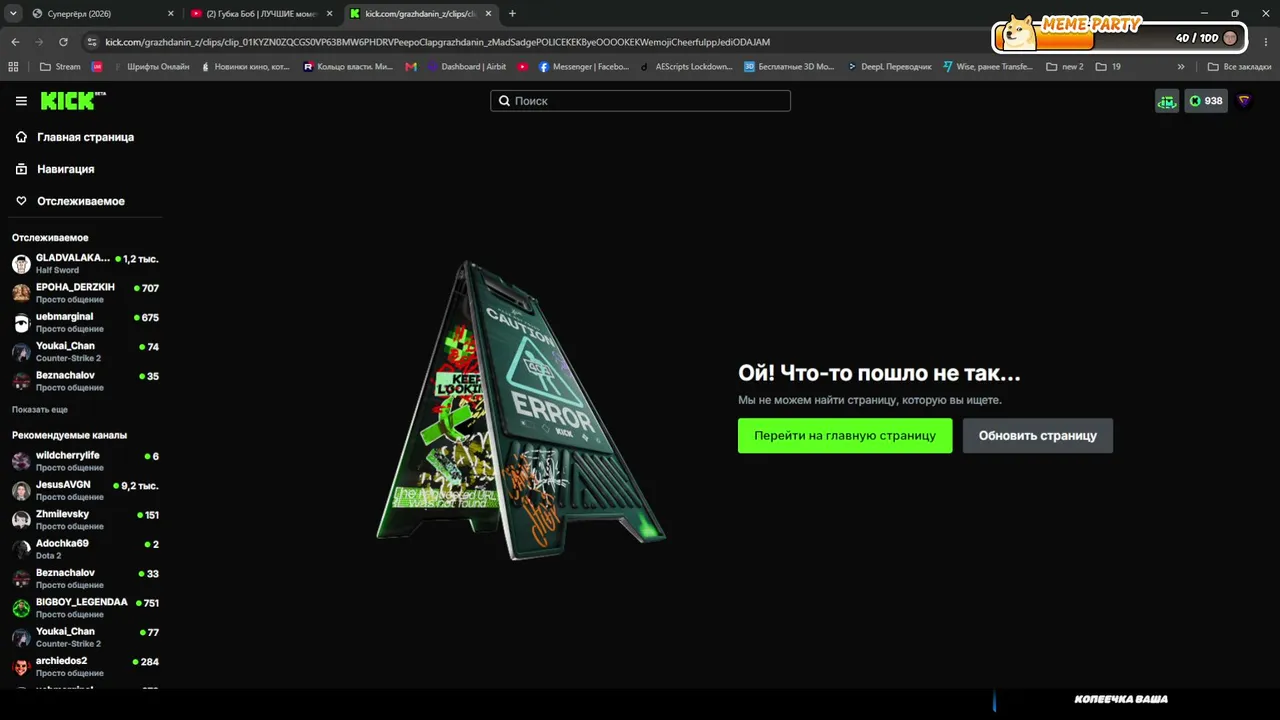Close the kick.com clips tab
Image resolution: width=1280 pixels, height=720 pixels.
[x=488, y=14]
